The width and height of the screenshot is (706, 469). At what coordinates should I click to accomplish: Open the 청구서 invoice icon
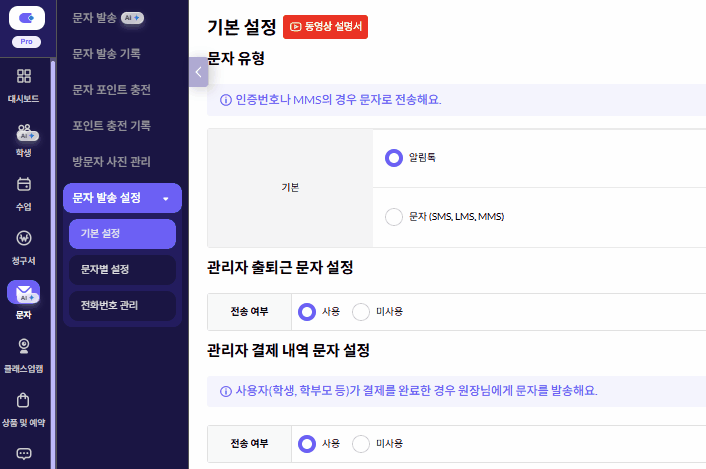(24, 239)
